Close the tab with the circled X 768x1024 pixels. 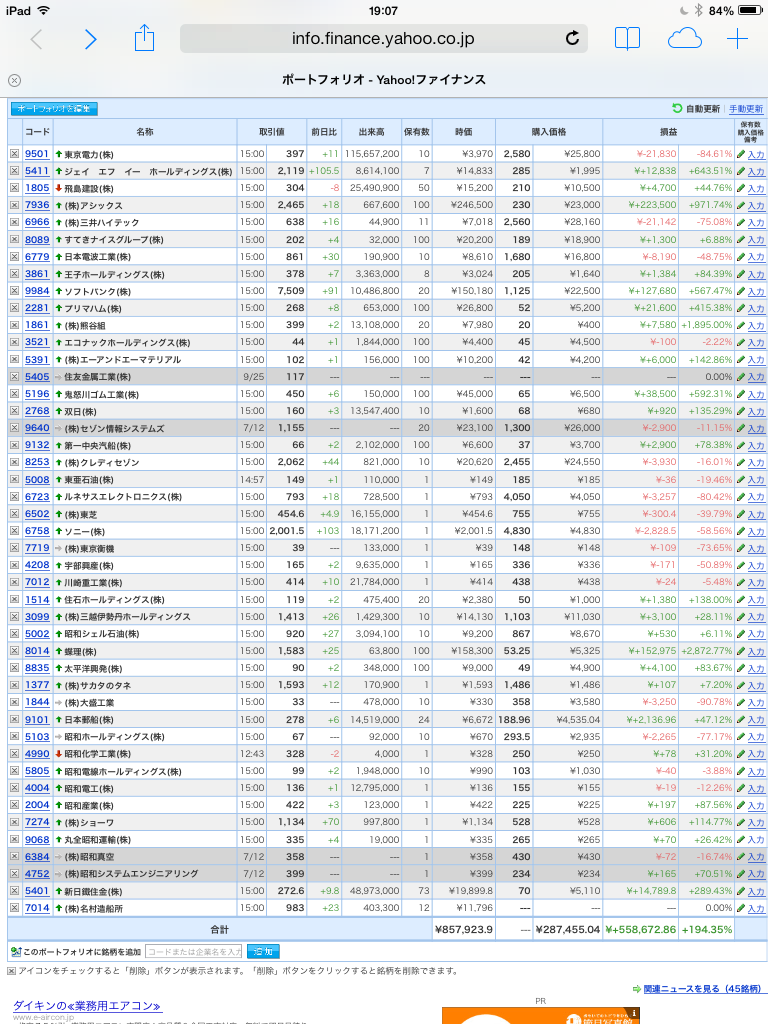[x=14, y=80]
